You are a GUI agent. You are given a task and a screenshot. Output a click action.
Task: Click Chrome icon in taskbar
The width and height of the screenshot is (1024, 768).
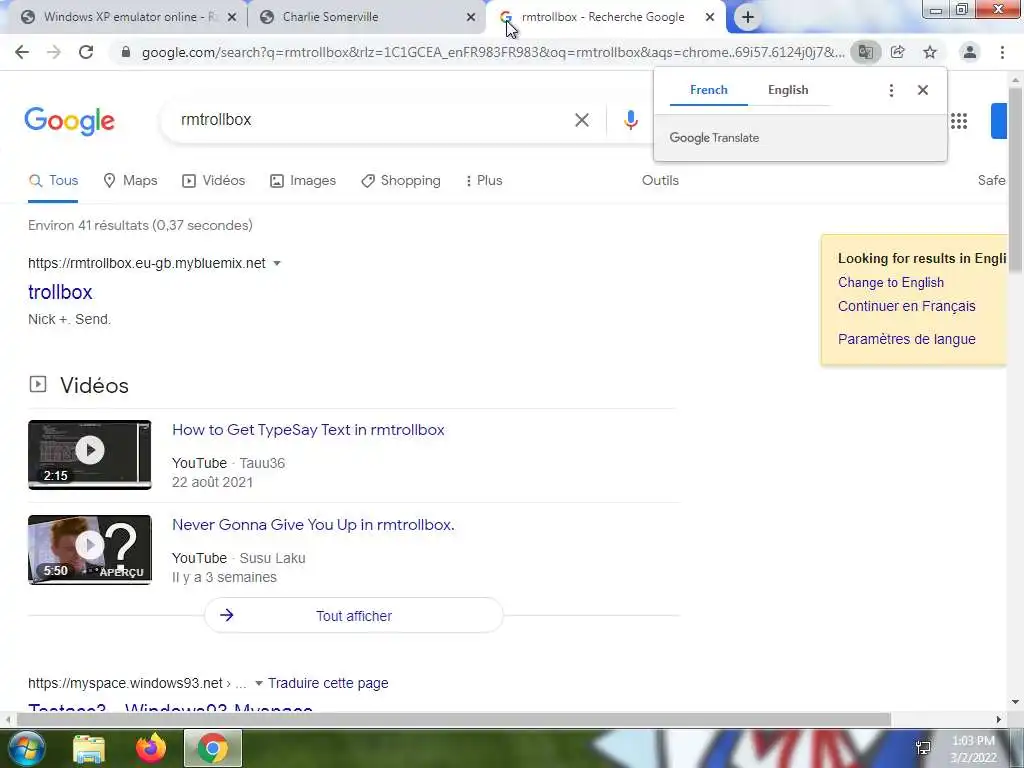(x=213, y=748)
